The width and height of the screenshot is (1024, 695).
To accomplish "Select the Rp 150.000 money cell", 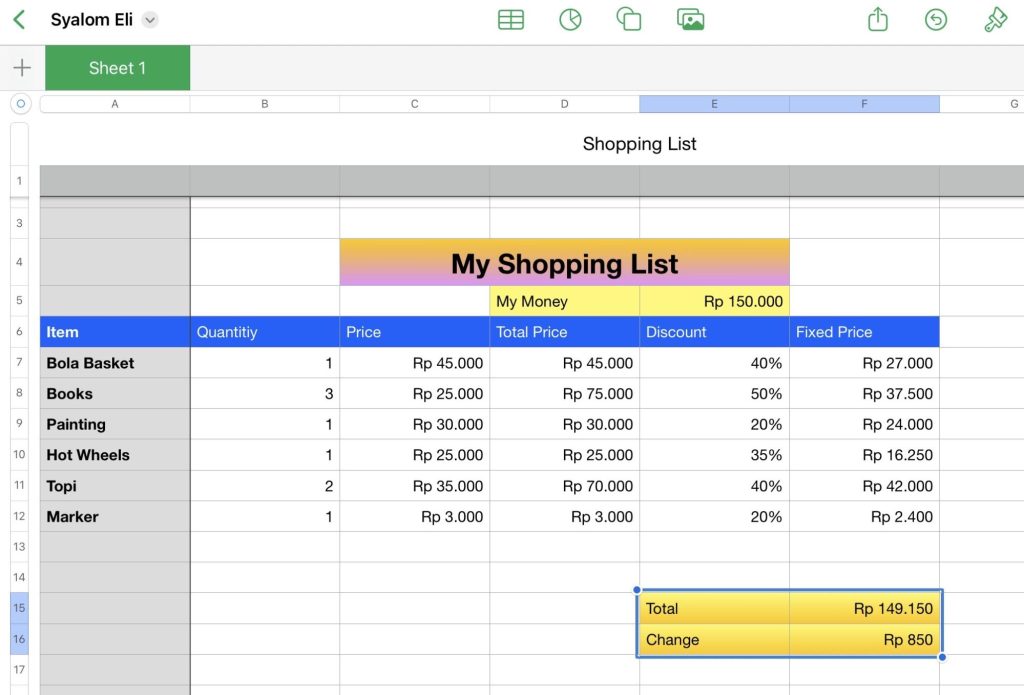I will [x=714, y=301].
